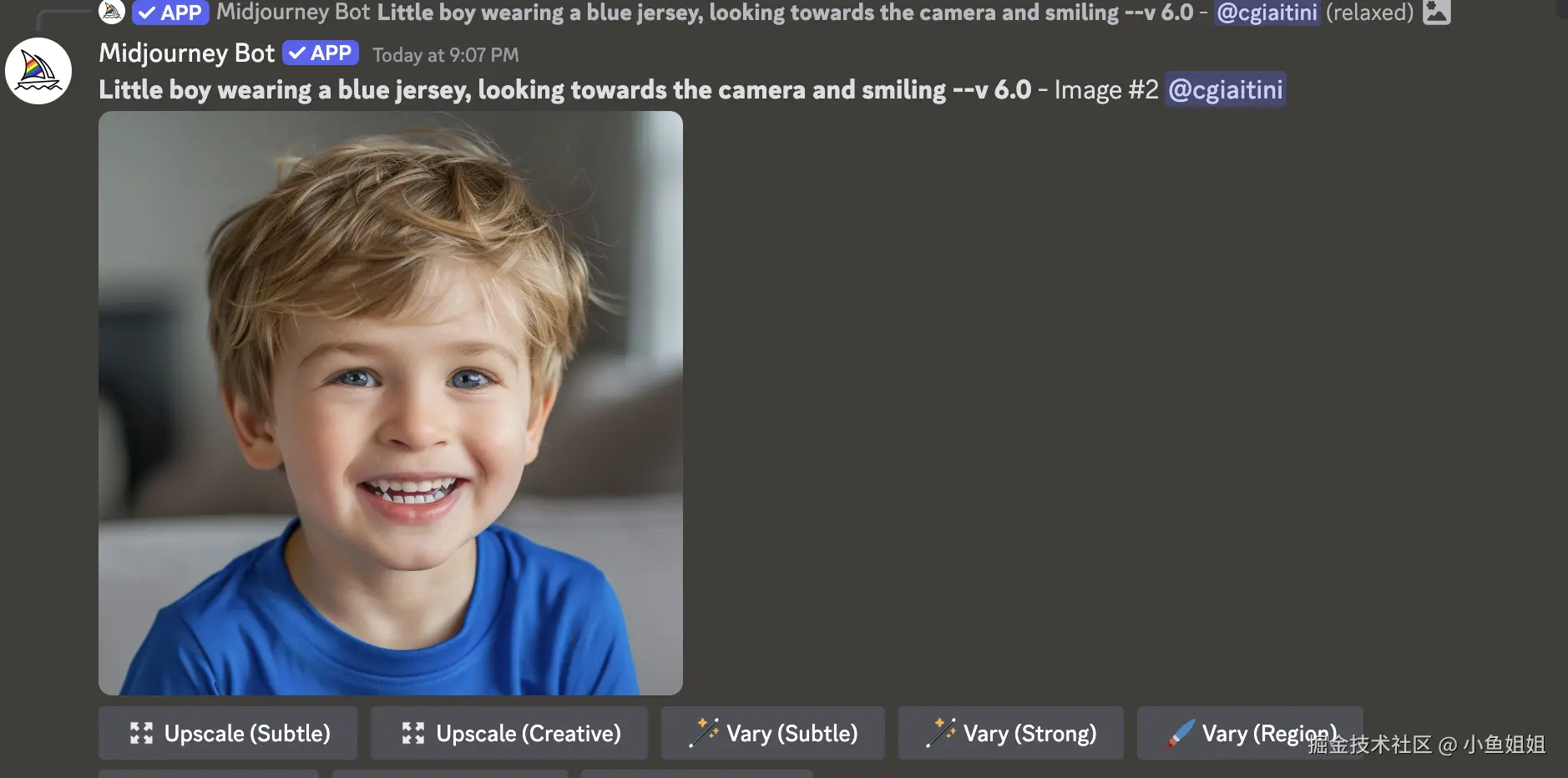Screen dimensions: 1568x778
Task: Click the small avatar in reply preview
Action: click(x=112, y=12)
